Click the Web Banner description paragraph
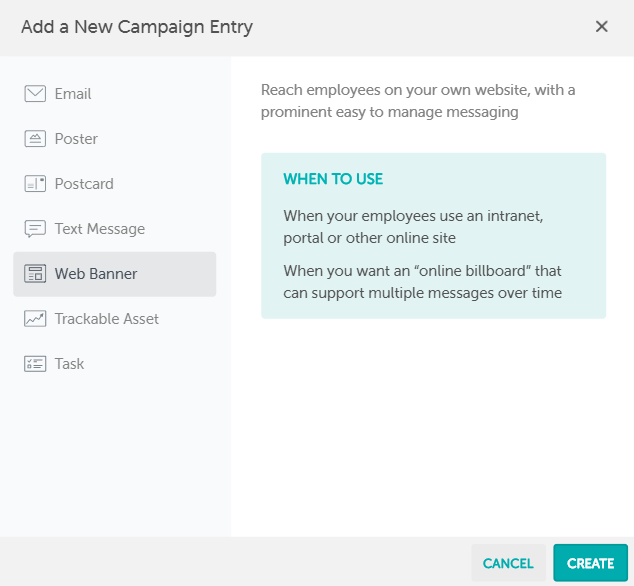634x586 pixels. coord(418,101)
